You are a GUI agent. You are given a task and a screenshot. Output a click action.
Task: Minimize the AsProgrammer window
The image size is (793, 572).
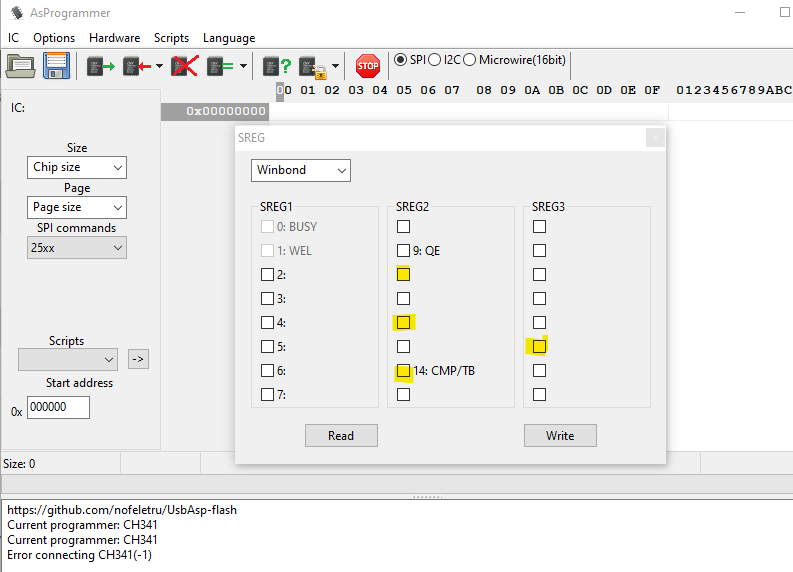tap(740, 13)
